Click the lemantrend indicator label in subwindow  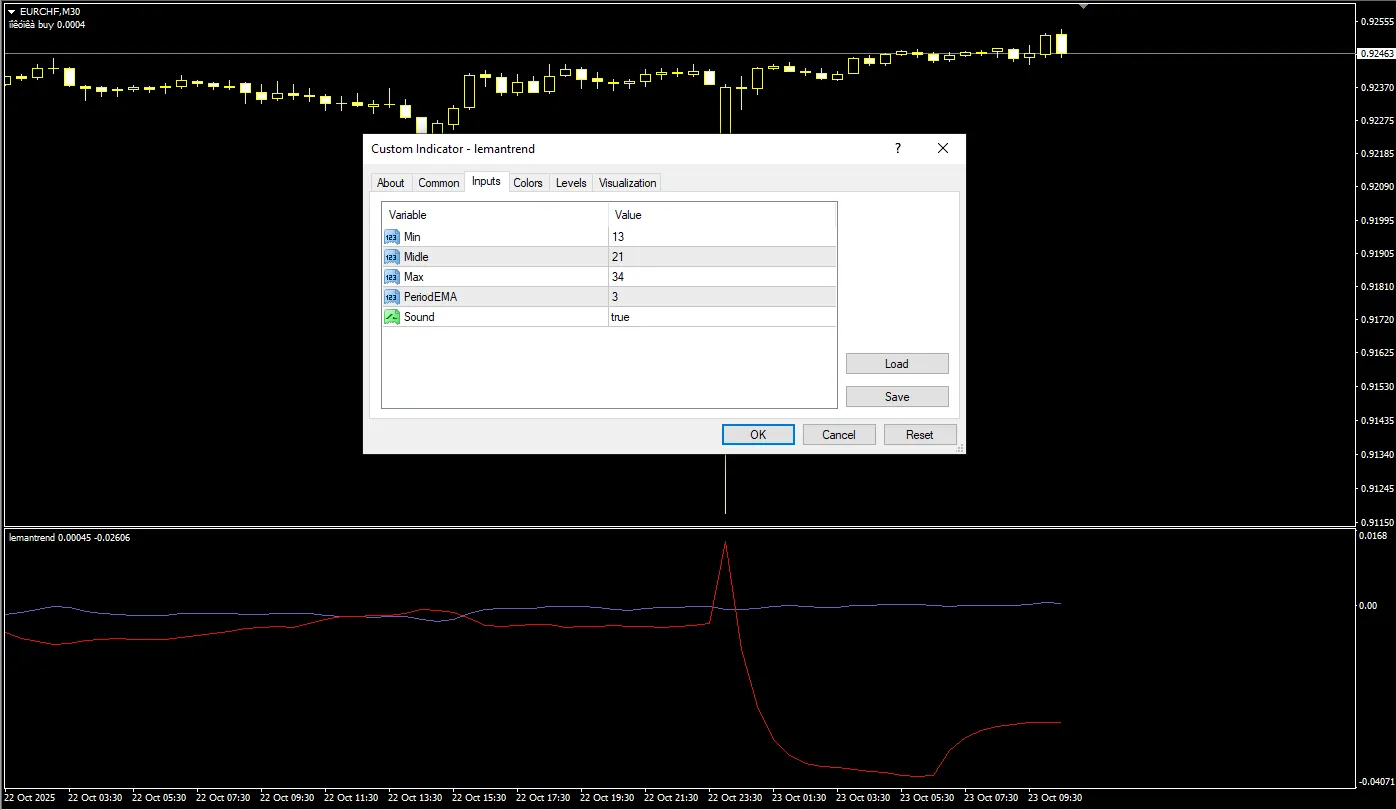69,538
